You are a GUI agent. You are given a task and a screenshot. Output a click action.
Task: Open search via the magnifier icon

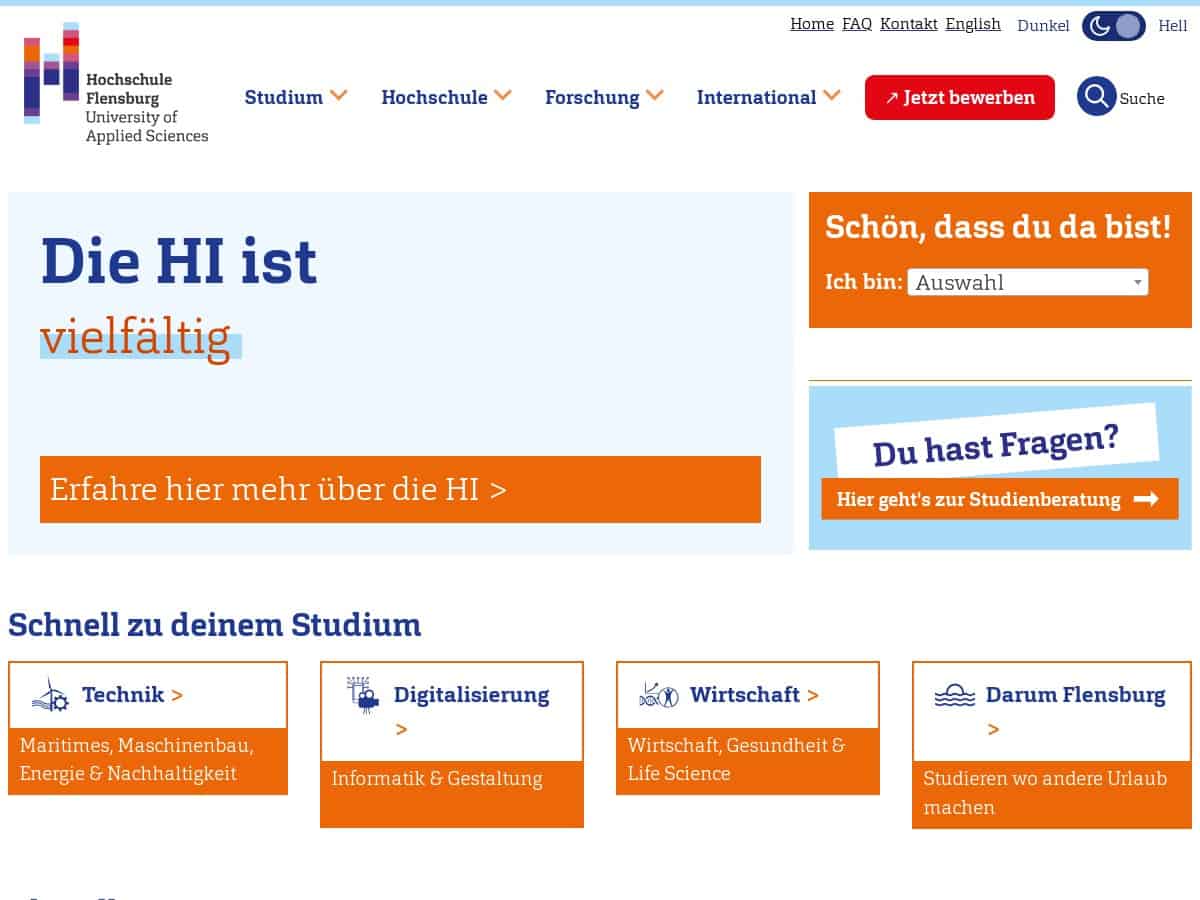pos(1096,96)
